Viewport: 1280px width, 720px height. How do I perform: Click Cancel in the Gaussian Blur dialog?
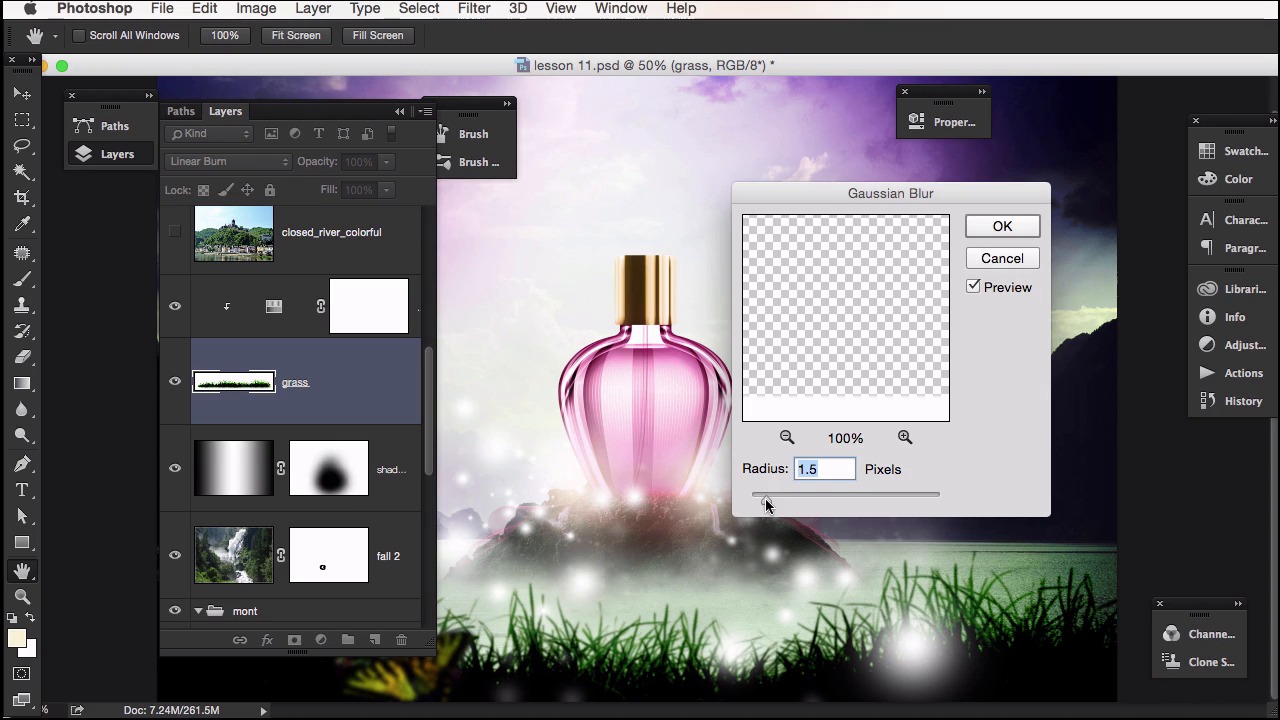(x=1002, y=258)
